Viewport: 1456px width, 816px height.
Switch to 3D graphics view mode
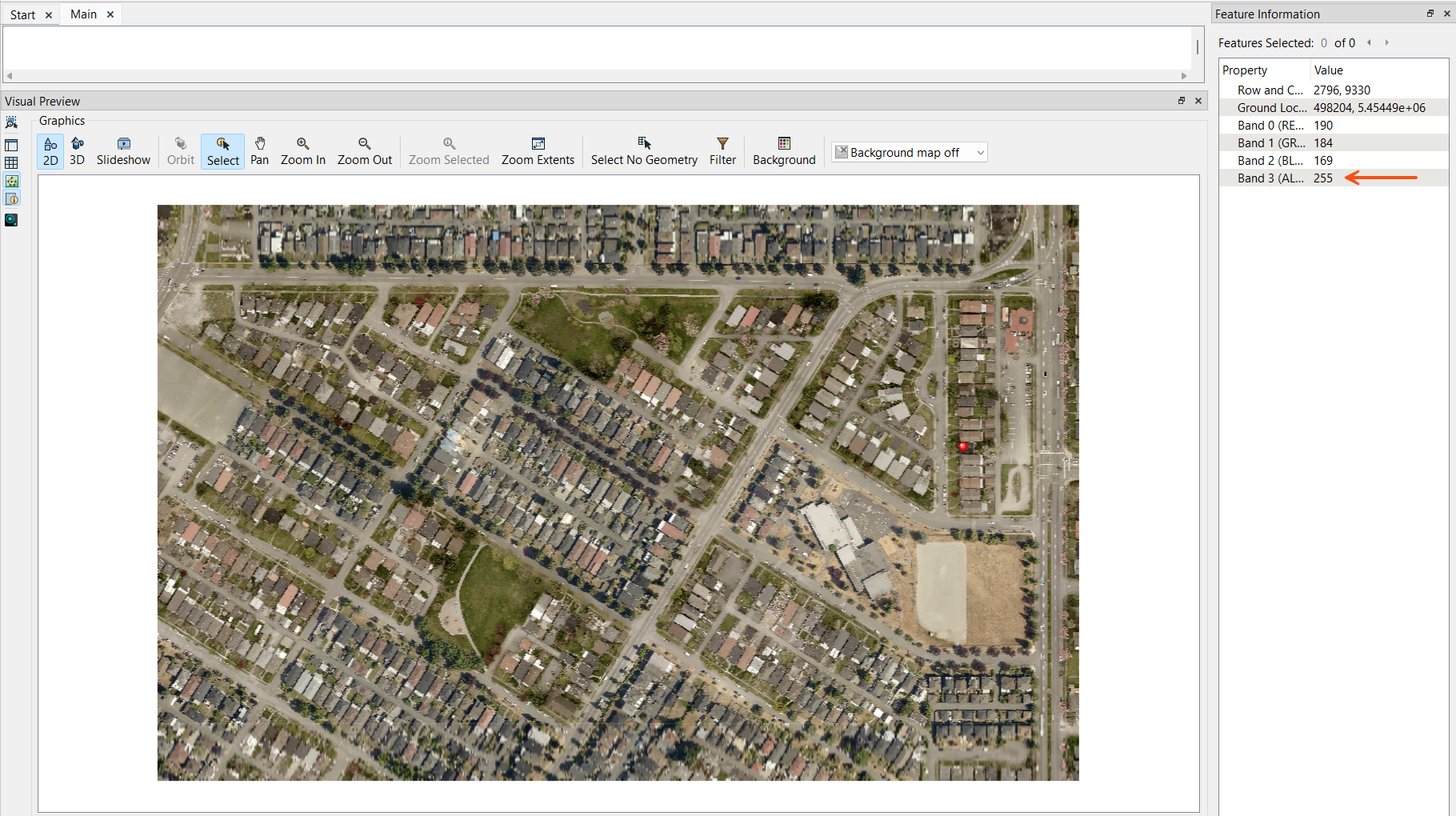(78, 151)
